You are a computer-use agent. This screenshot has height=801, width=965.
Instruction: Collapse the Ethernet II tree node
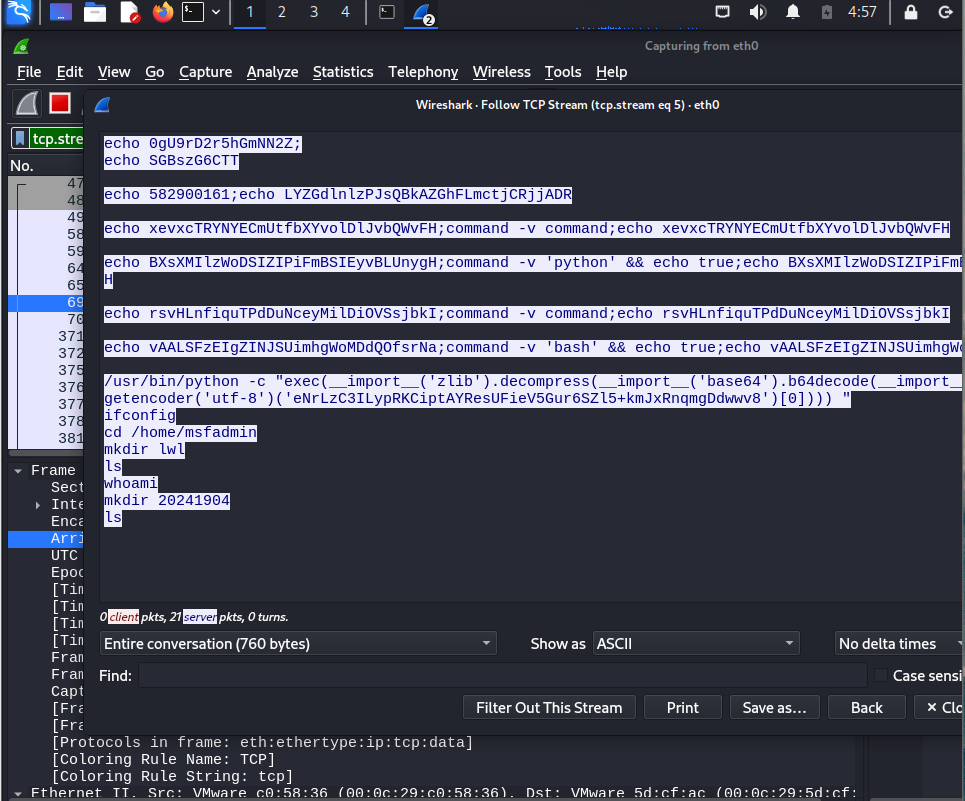point(18,794)
